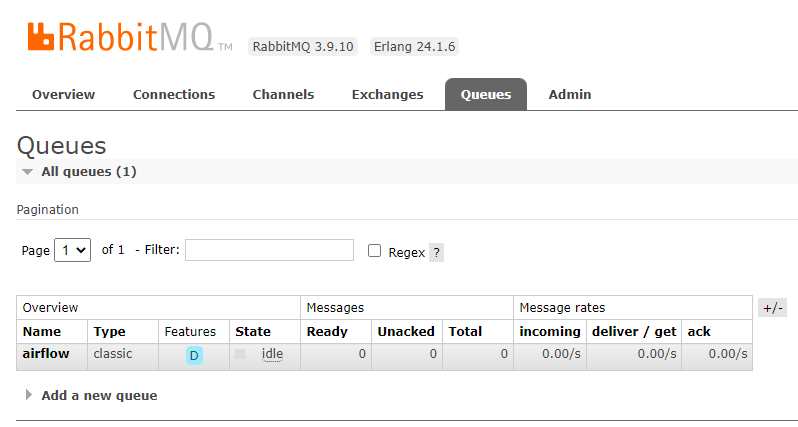798x427 pixels.
Task: Sort by incoming rate column header
Action: 550,332
